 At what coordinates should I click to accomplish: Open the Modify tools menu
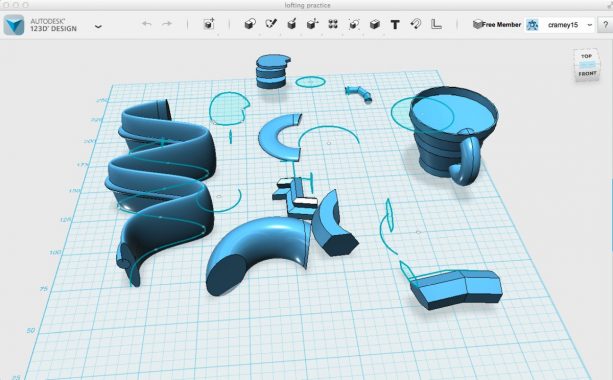coord(312,24)
